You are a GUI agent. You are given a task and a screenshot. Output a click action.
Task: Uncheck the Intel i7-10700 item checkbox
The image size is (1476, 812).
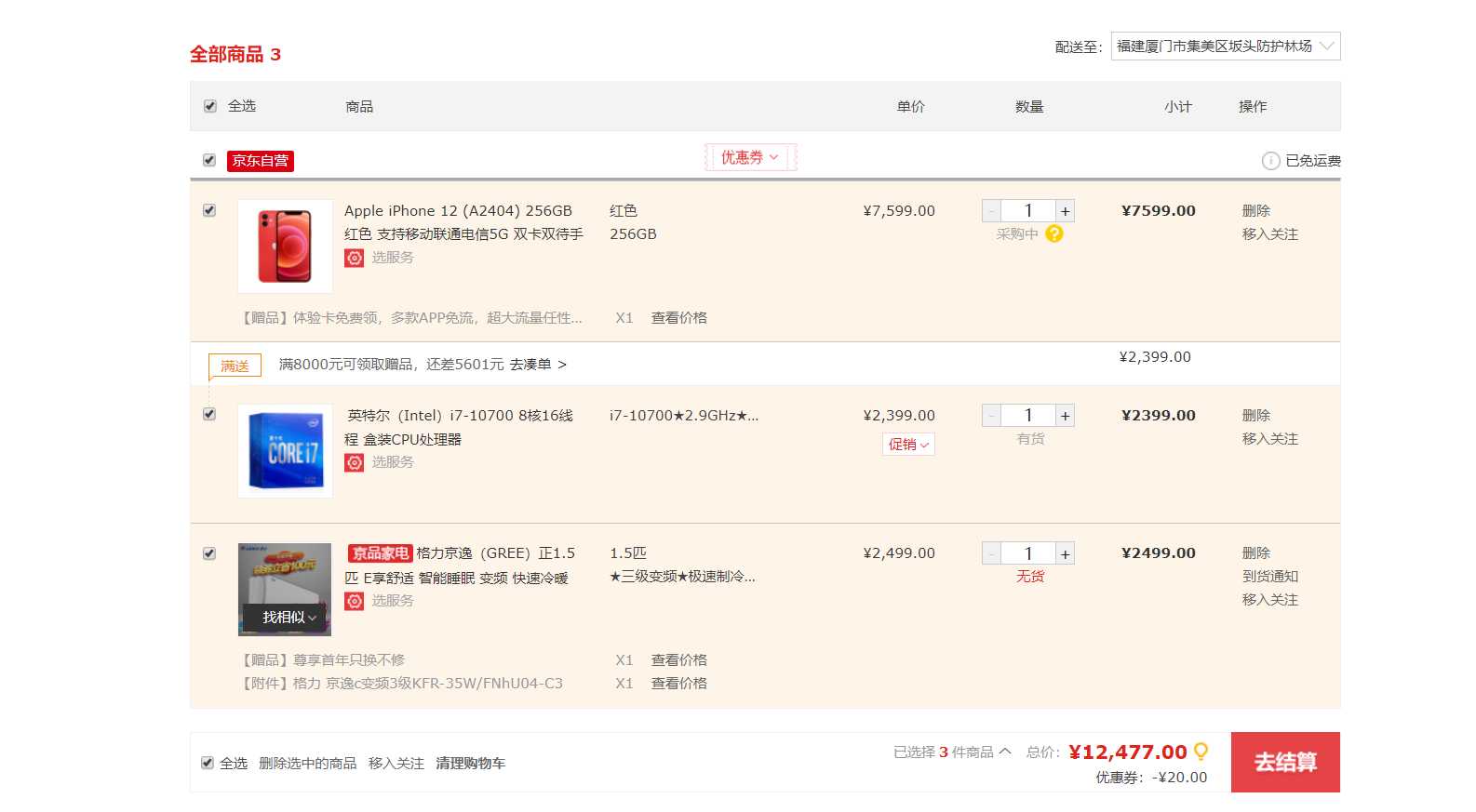click(209, 414)
